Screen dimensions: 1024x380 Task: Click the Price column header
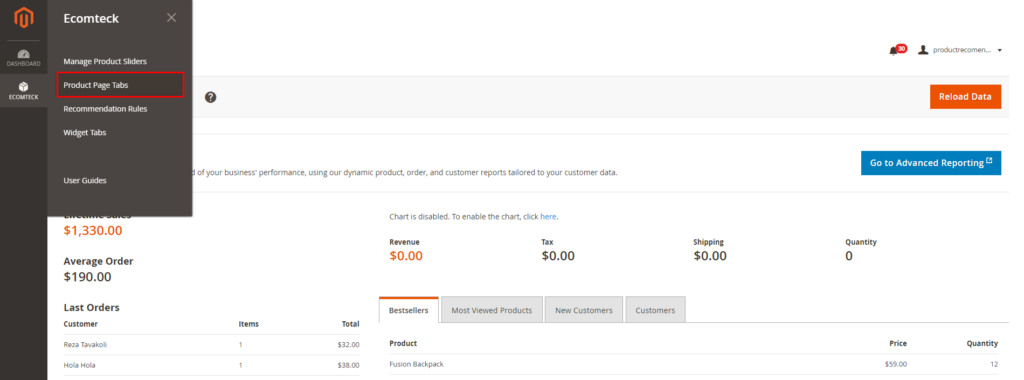click(x=899, y=343)
